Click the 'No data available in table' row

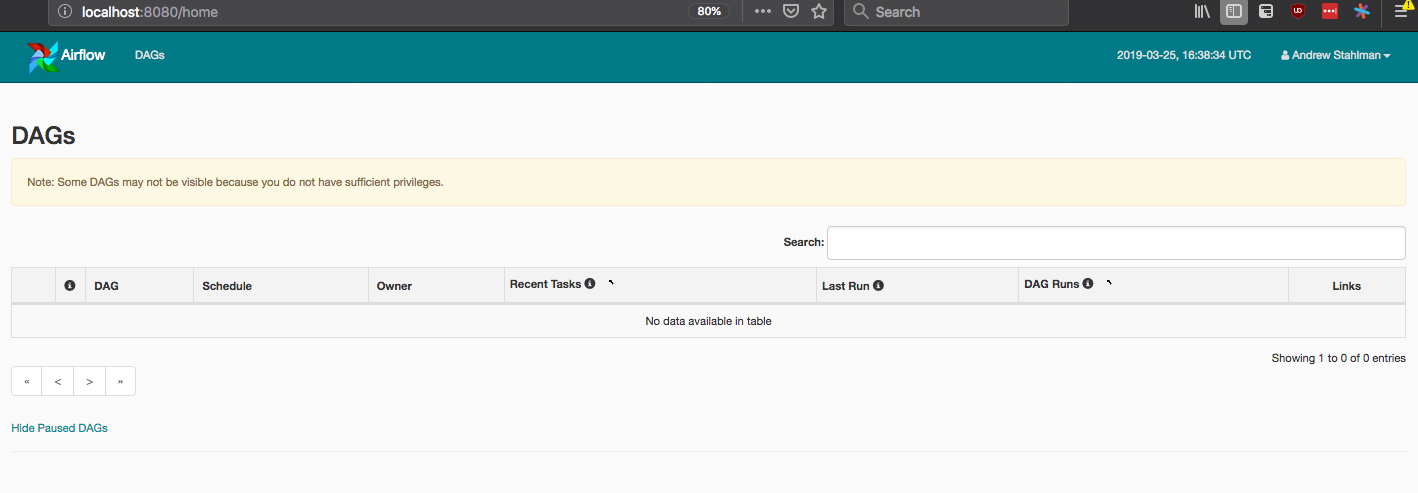pos(708,321)
